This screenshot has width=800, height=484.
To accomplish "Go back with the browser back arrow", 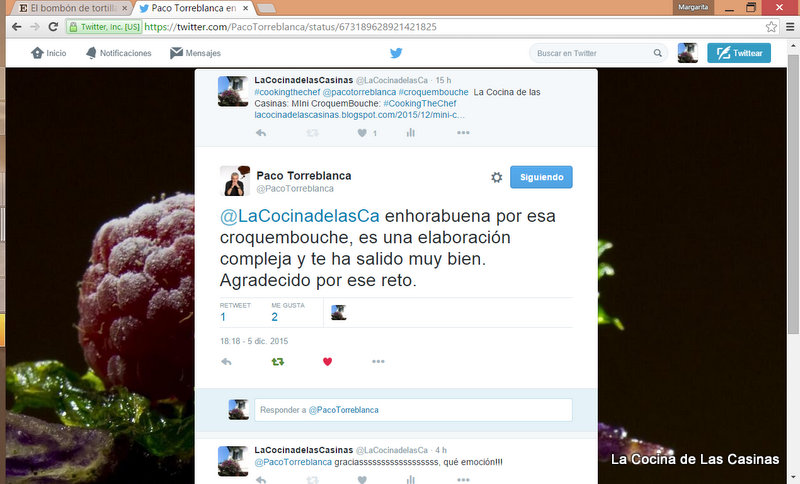I will pos(16,27).
